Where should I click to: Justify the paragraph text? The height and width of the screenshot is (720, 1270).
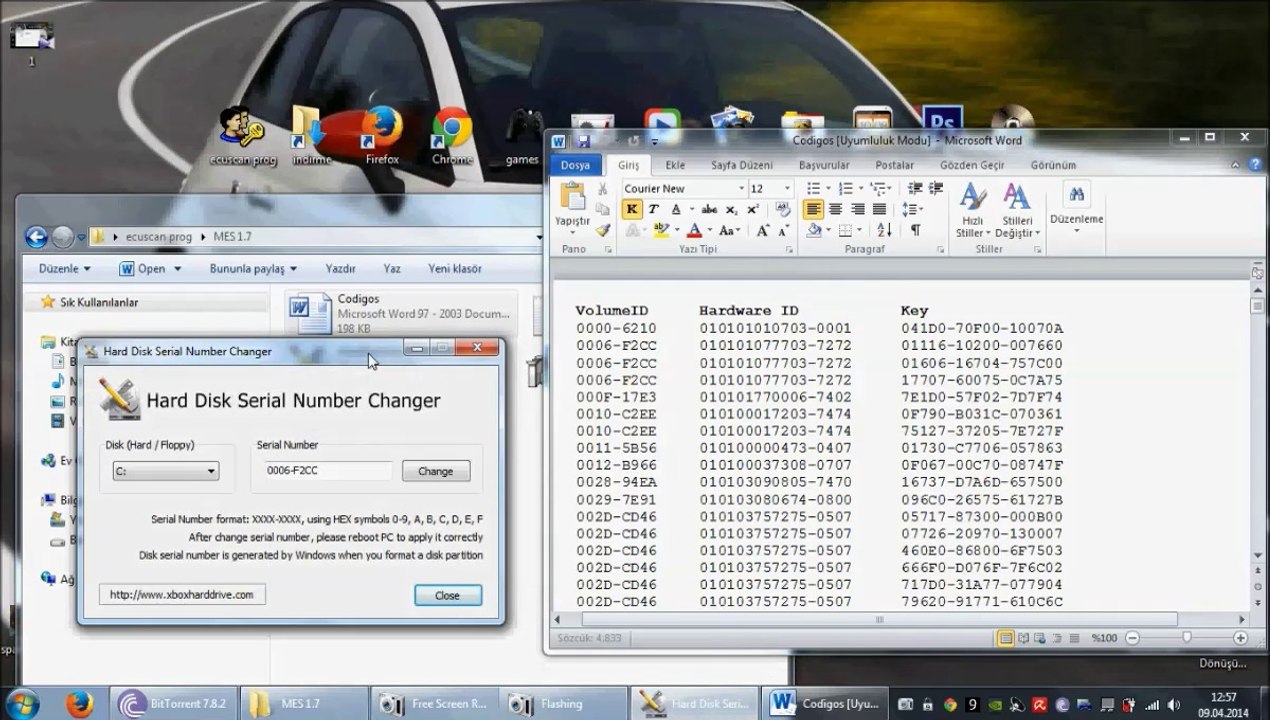[879, 209]
